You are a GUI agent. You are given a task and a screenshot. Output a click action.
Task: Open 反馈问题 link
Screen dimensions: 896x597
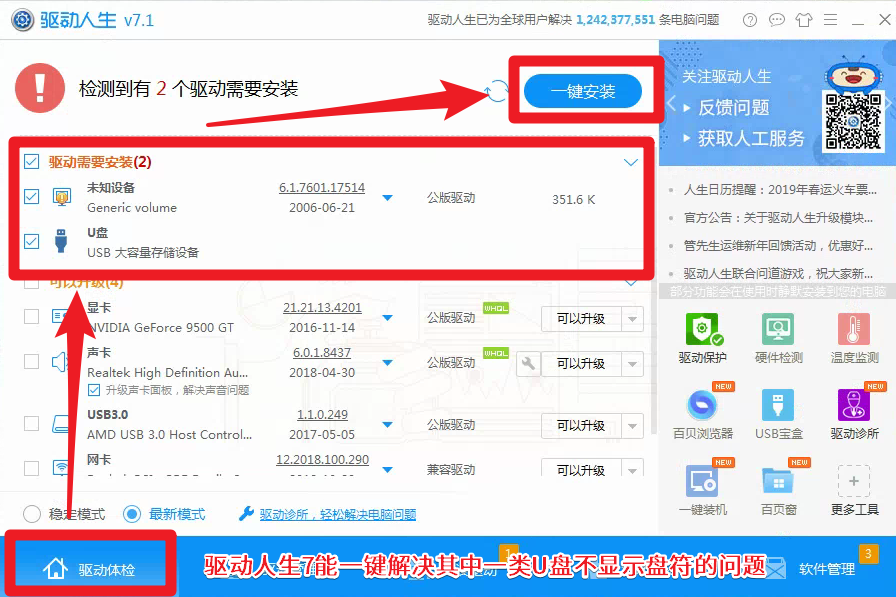click(733, 107)
